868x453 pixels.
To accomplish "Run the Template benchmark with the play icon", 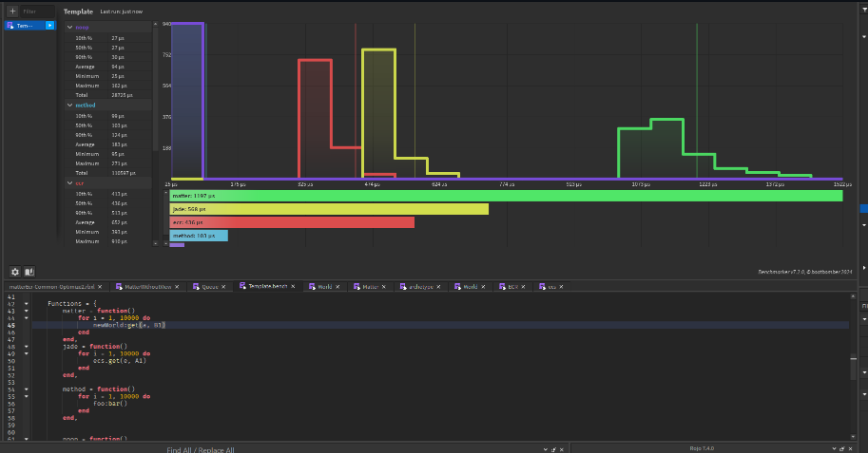I will [50, 25].
